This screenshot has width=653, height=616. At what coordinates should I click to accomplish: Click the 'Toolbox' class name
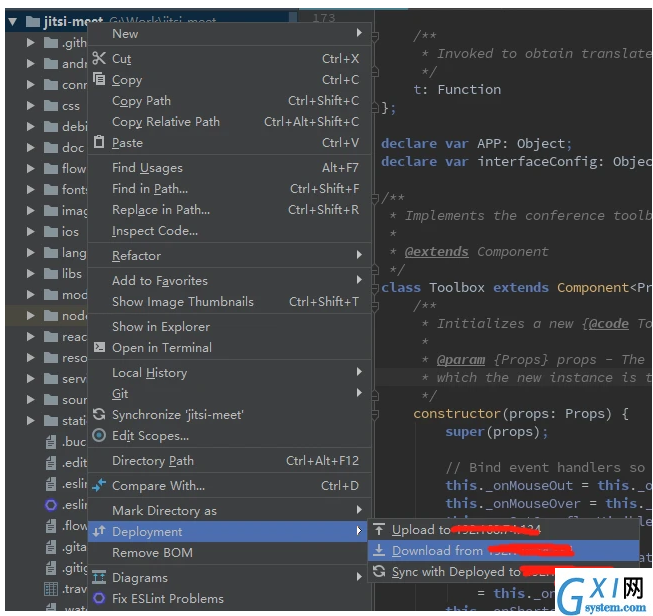click(457, 287)
